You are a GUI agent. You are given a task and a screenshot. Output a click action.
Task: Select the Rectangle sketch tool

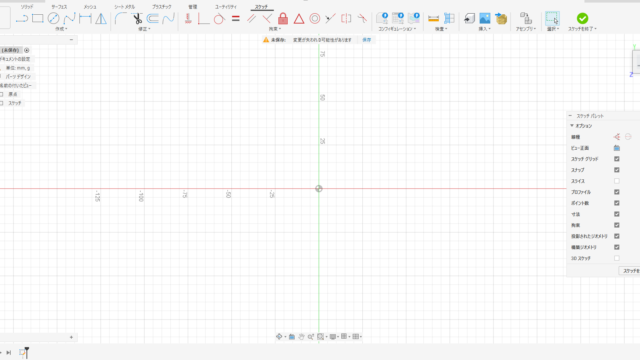pyautogui.click(x=38, y=18)
